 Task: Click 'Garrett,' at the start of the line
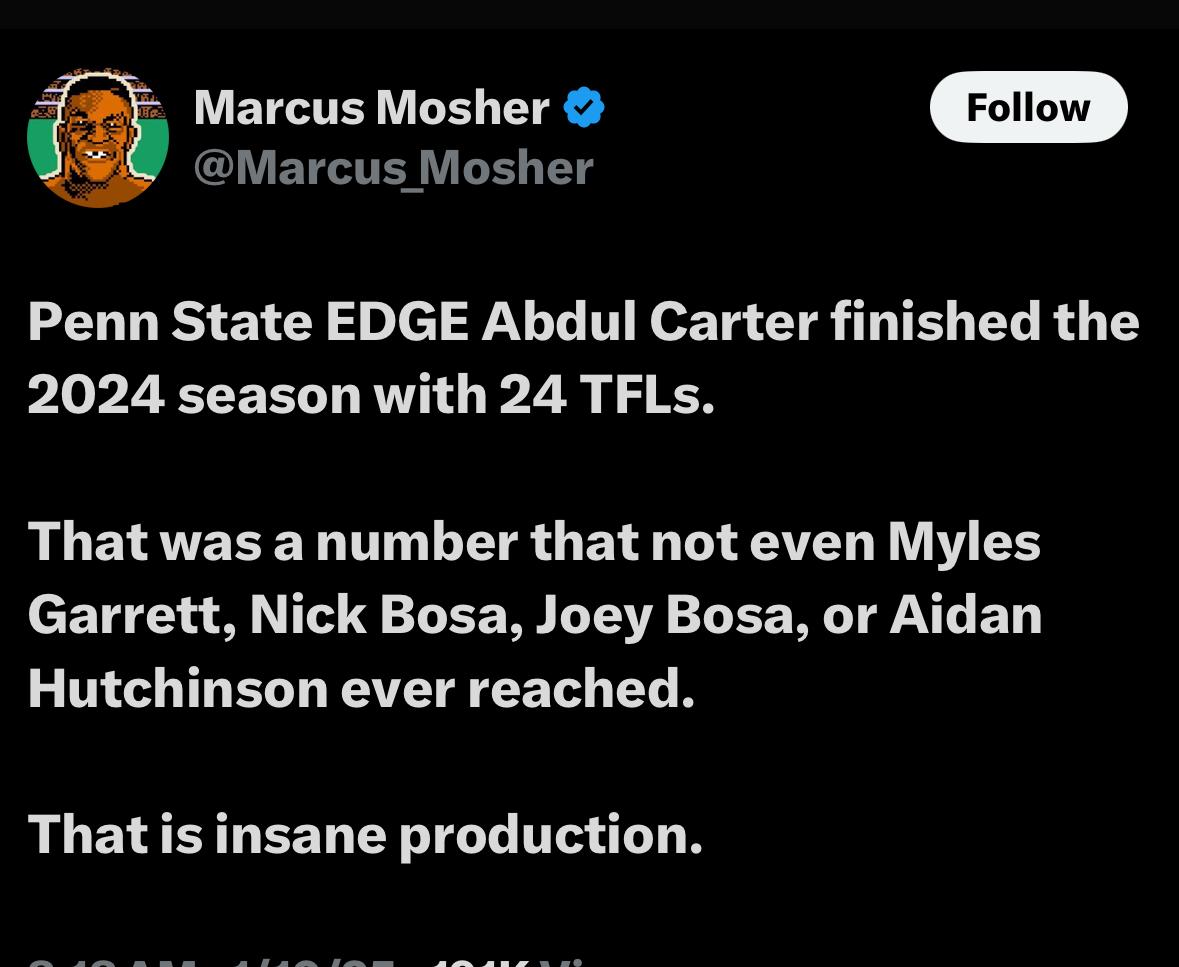(132, 615)
